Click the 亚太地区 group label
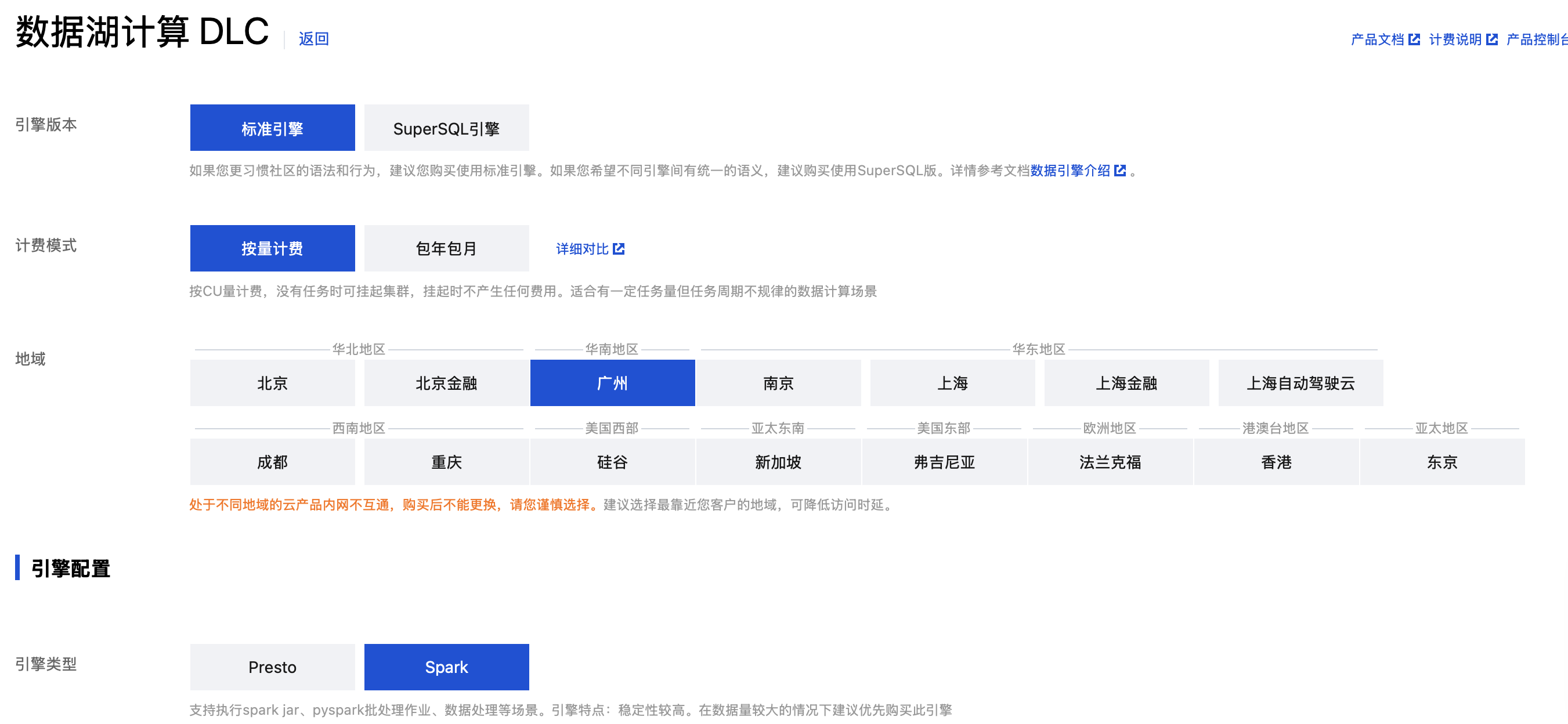Image resolution: width=1568 pixels, height=724 pixels. click(1441, 428)
